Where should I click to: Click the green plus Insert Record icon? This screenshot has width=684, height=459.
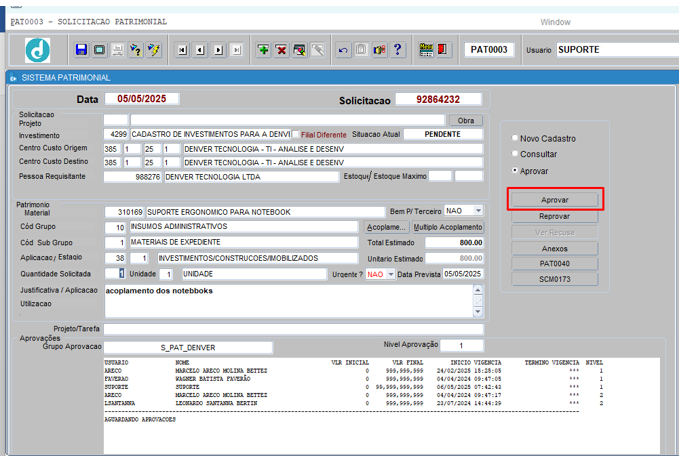pos(263,50)
